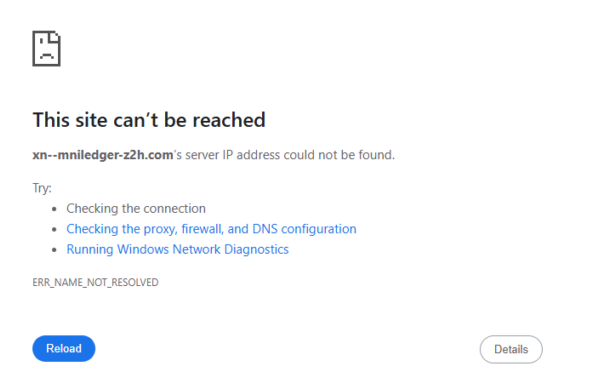This screenshot has width=594, height=381.
Task: Click the "This site can't be reached" heading
Action: pyautogui.click(x=149, y=120)
